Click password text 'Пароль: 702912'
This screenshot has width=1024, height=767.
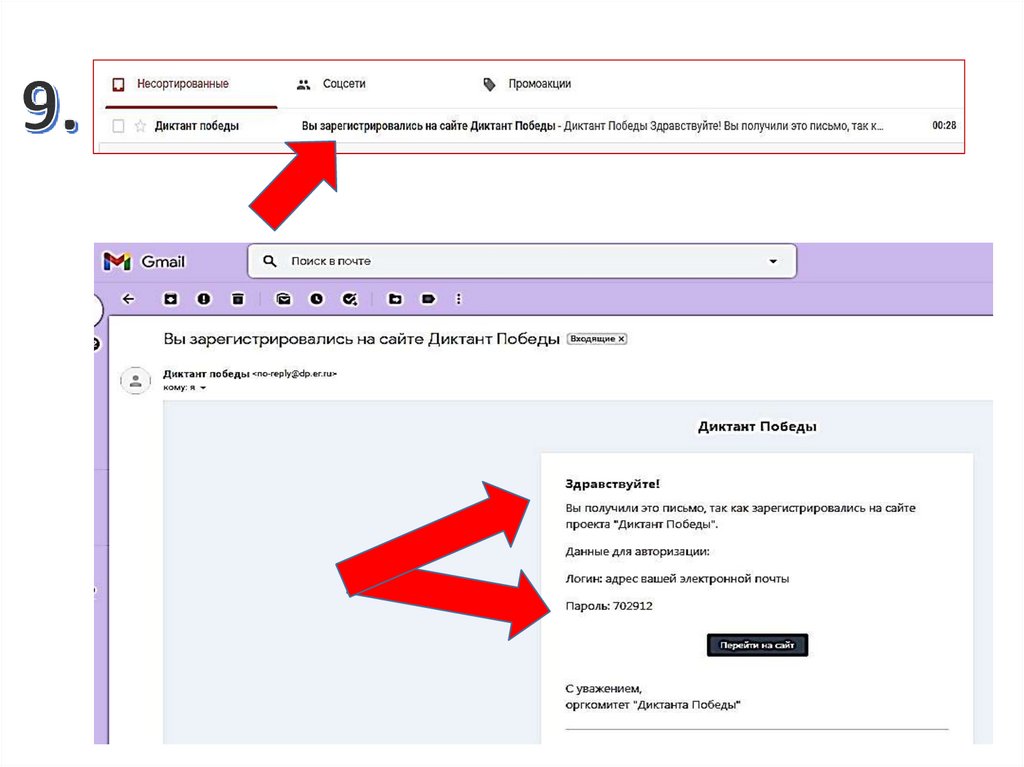[609, 606]
